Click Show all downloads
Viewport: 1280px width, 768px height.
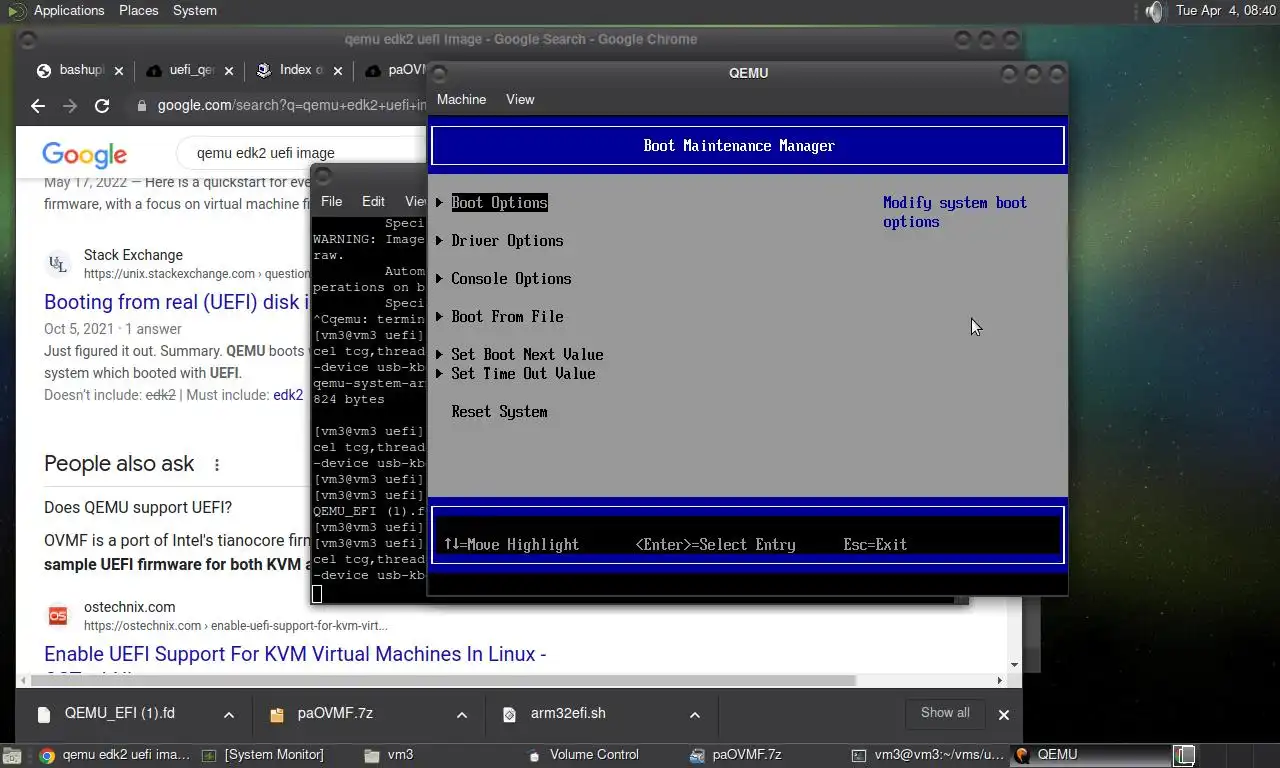click(945, 713)
